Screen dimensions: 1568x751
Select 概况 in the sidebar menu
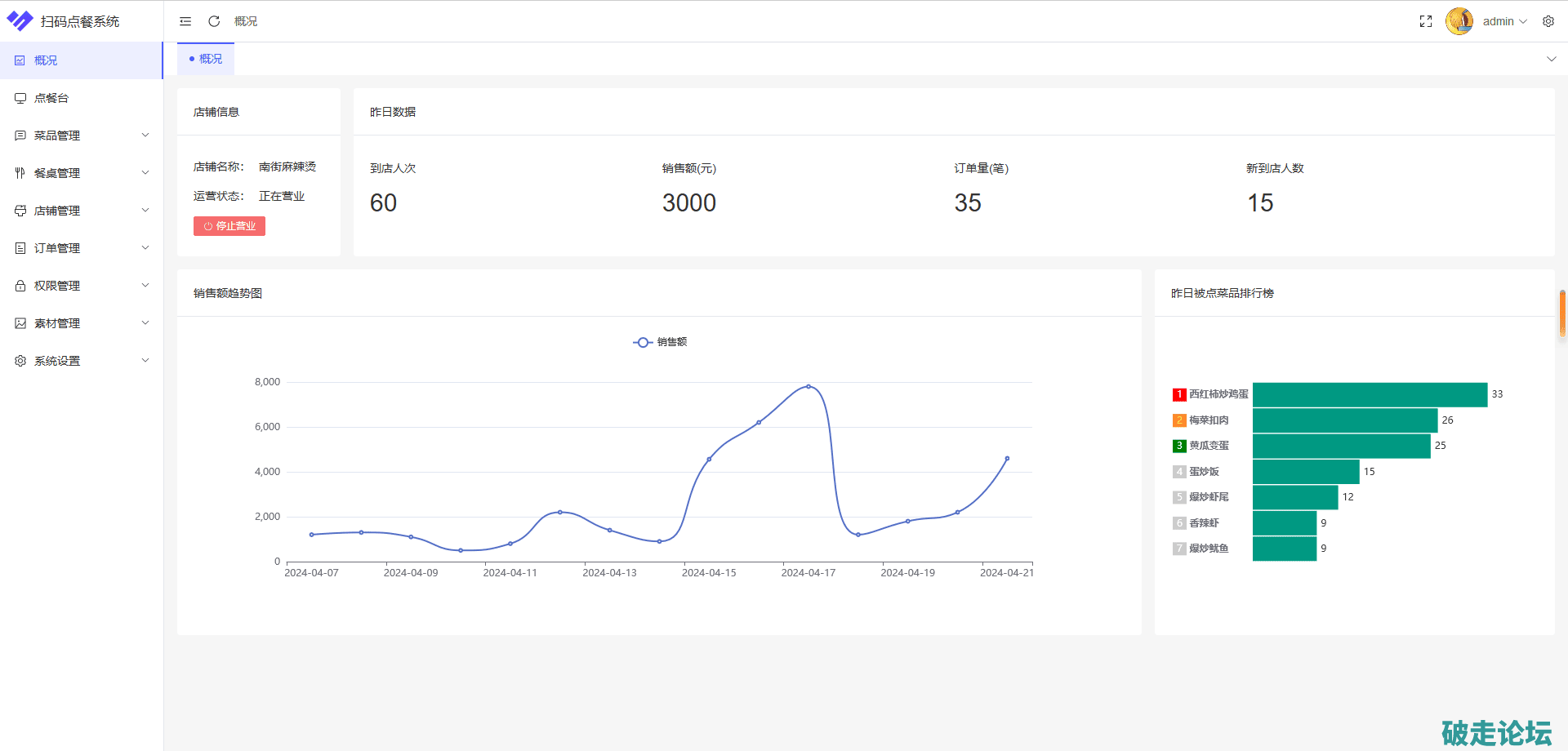[x=46, y=60]
